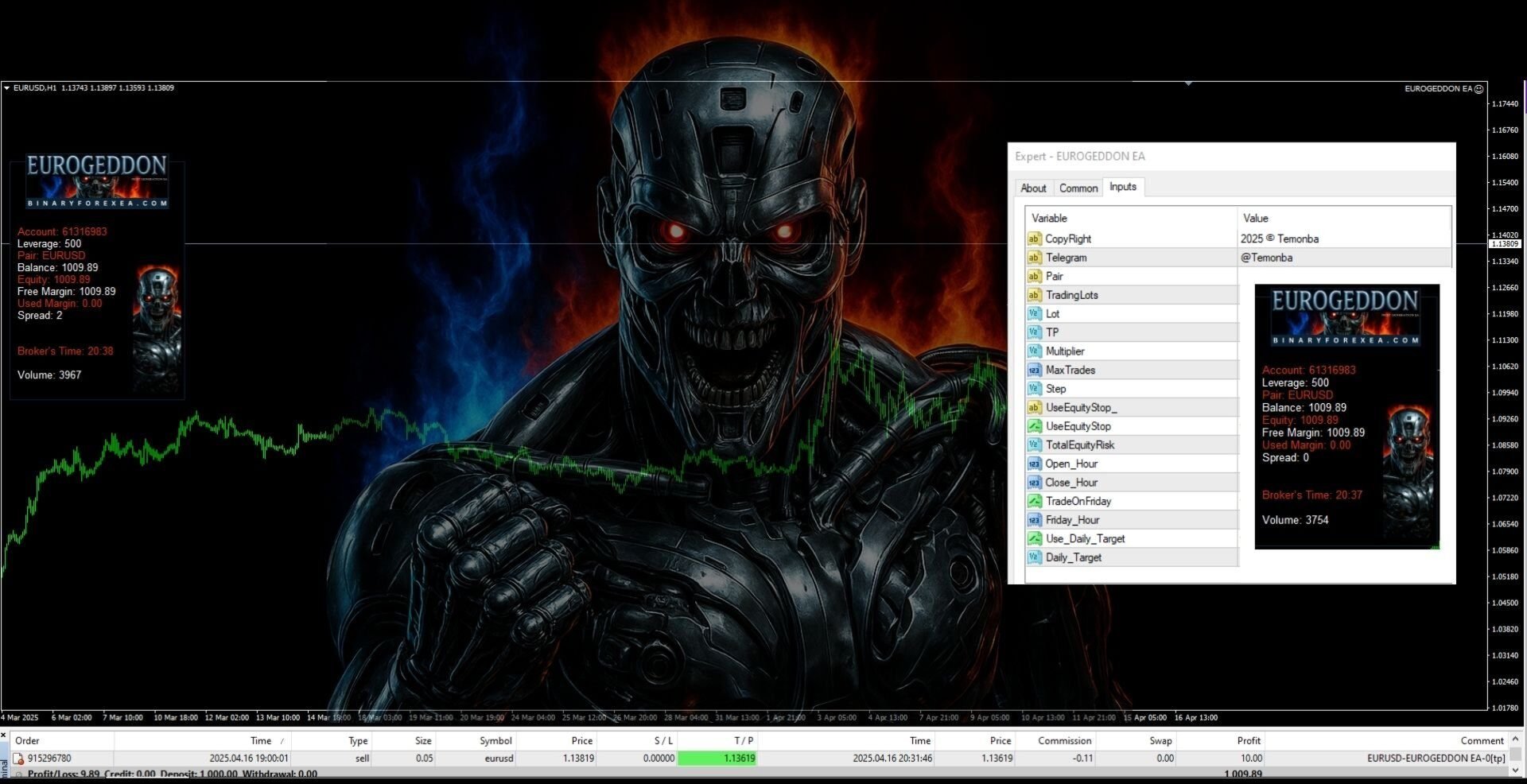This screenshot has width=1527, height=784.
Task: Click the TradingLots row string icon
Action: point(1034,295)
